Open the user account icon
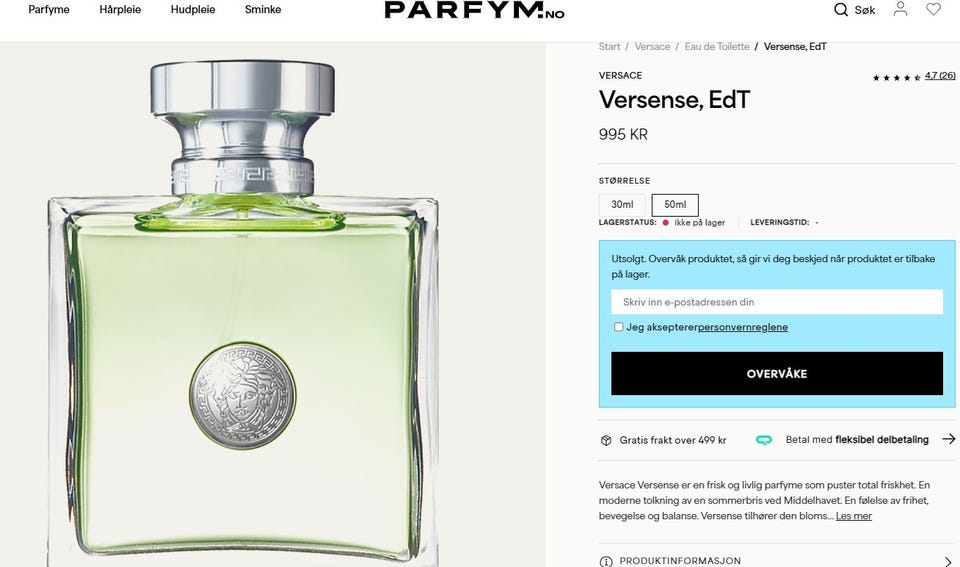The image size is (960, 567). coord(900,9)
